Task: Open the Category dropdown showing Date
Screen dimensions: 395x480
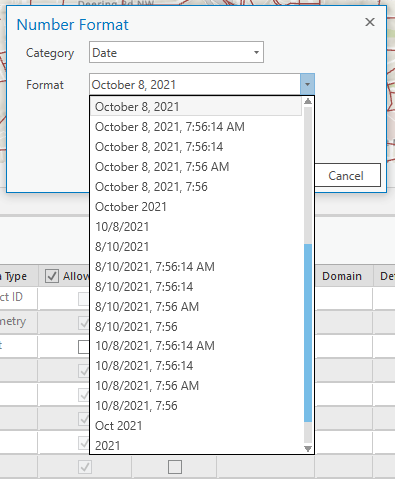Action: click(x=176, y=52)
